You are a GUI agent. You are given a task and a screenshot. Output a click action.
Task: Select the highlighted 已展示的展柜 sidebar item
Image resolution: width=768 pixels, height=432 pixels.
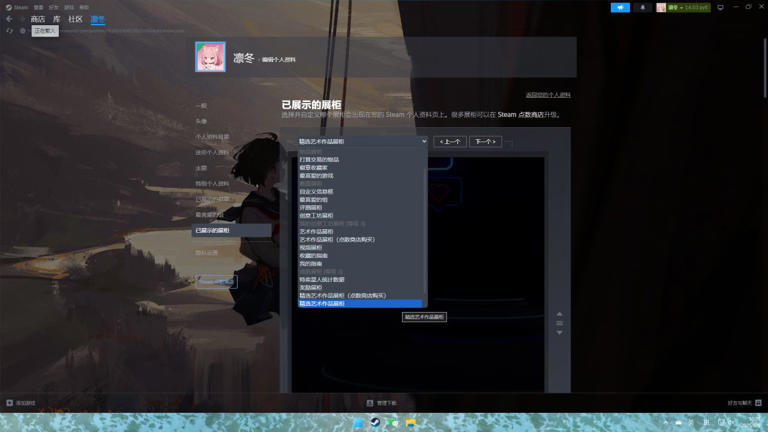coord(231,230)
